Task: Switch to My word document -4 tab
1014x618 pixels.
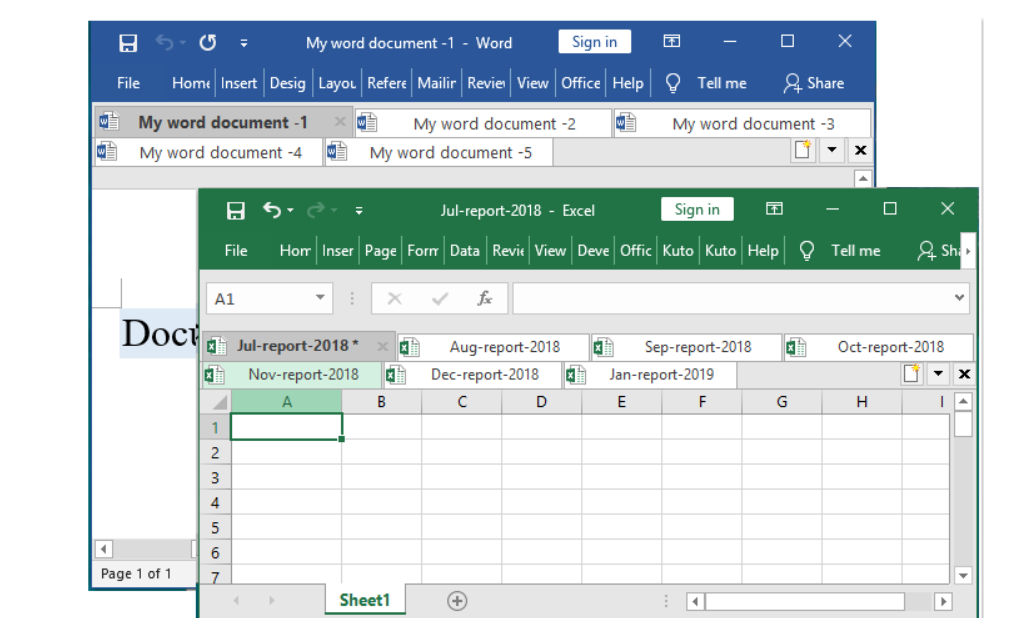Action: coord(208,153)
